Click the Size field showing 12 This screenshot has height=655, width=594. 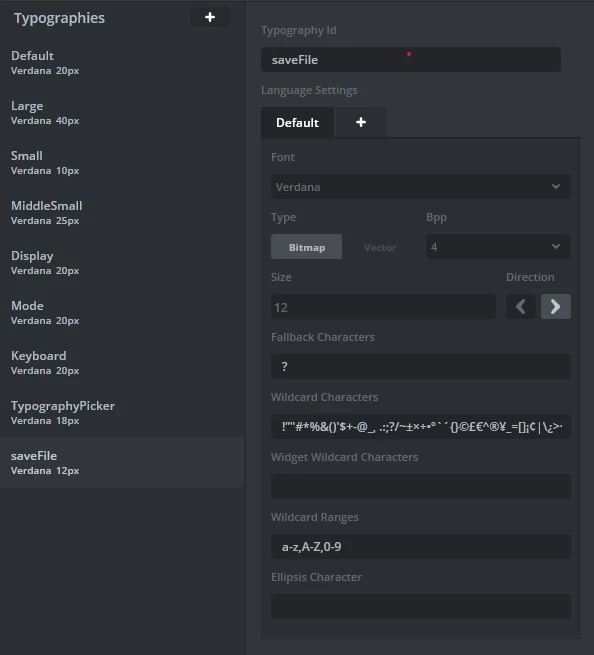pyautogui.click(x=383, y=307)
